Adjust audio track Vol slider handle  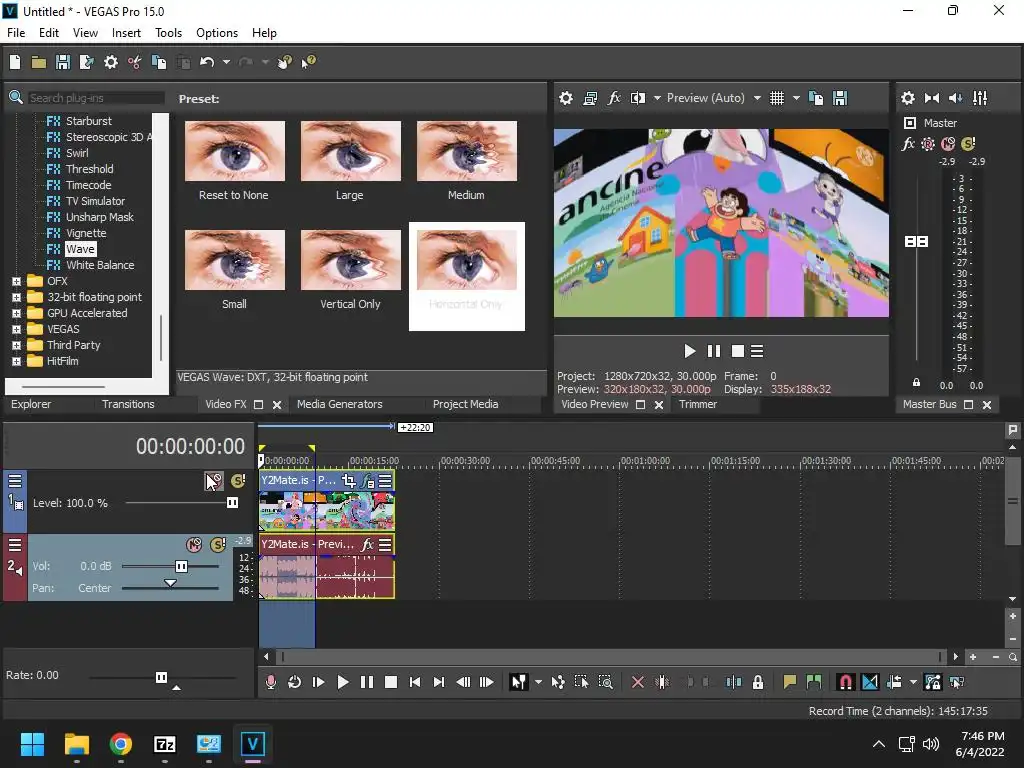click(181, 566)
